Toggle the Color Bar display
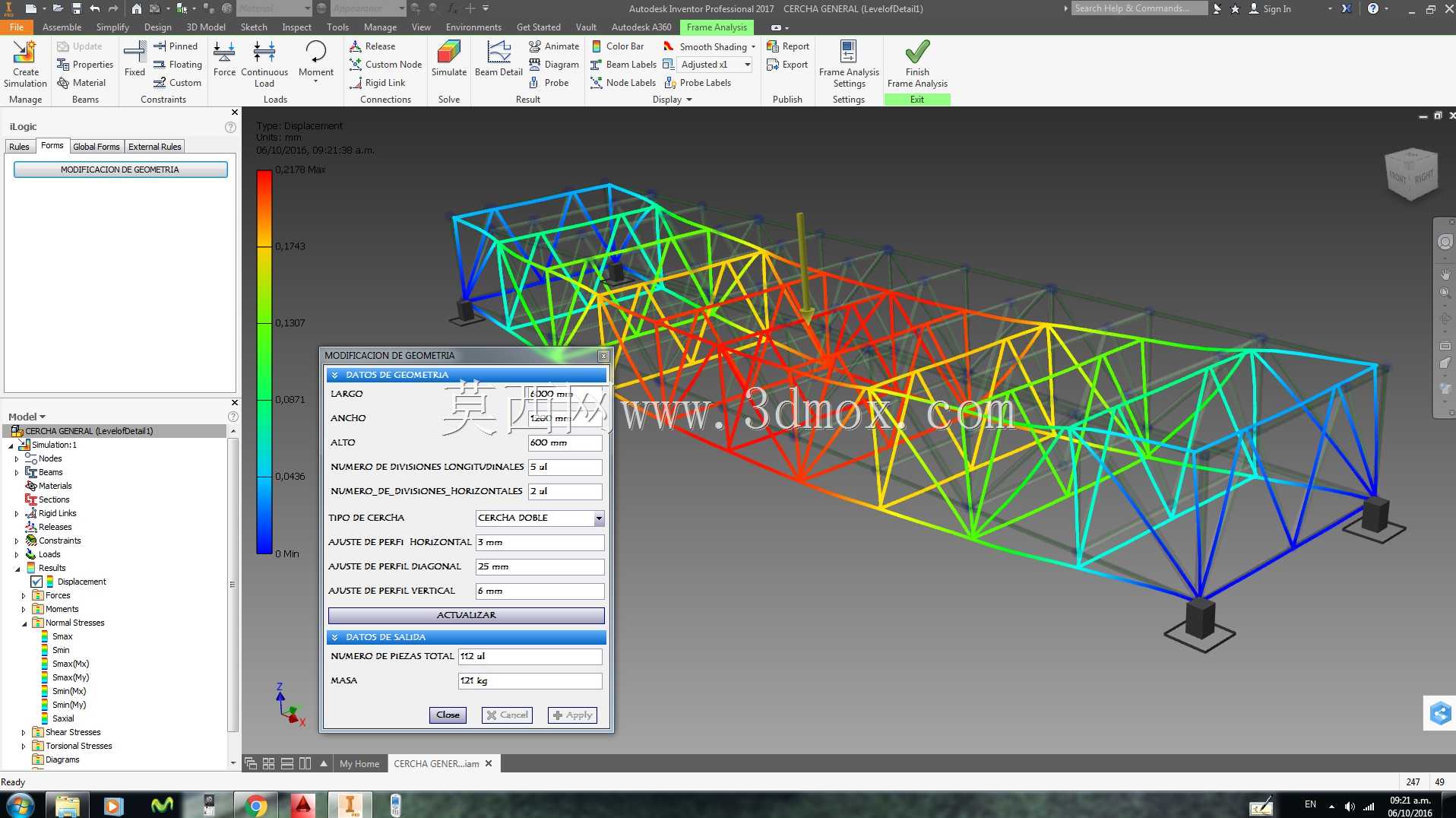Image resolution: width=1456 pixels, height=818 pixels. 617,46
